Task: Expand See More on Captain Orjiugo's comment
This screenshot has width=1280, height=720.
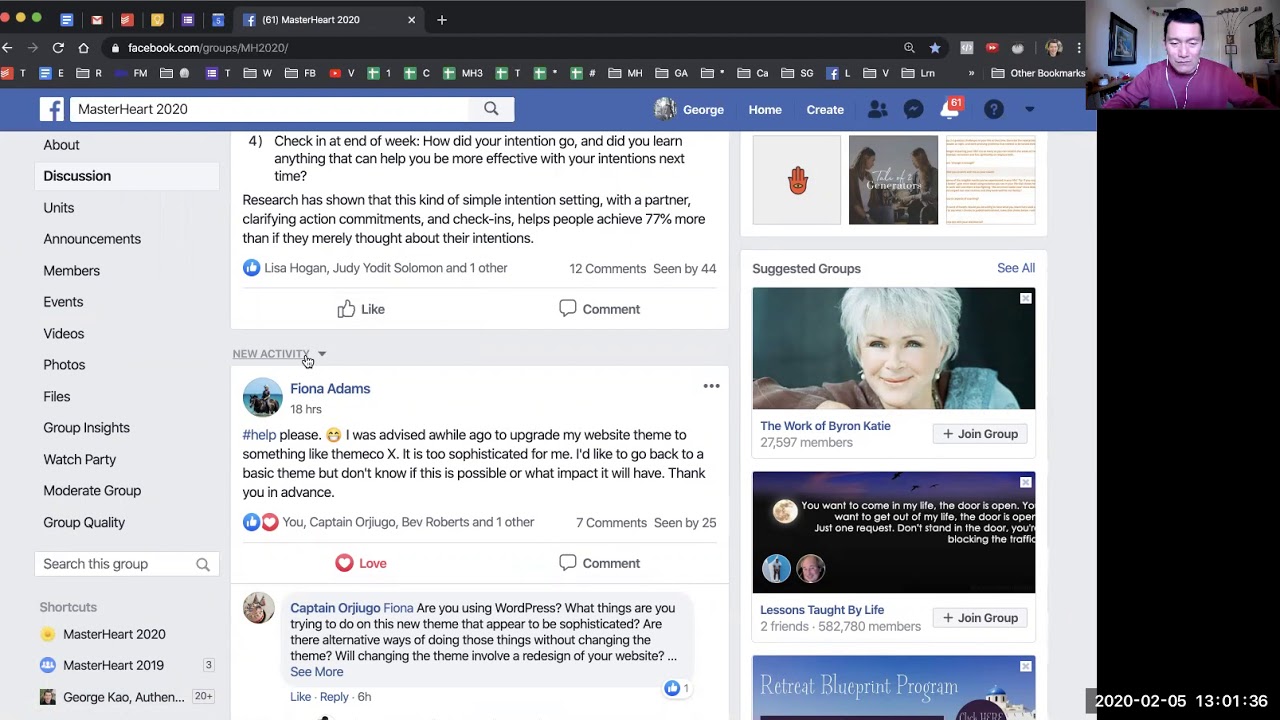Action: coord(316,672)
